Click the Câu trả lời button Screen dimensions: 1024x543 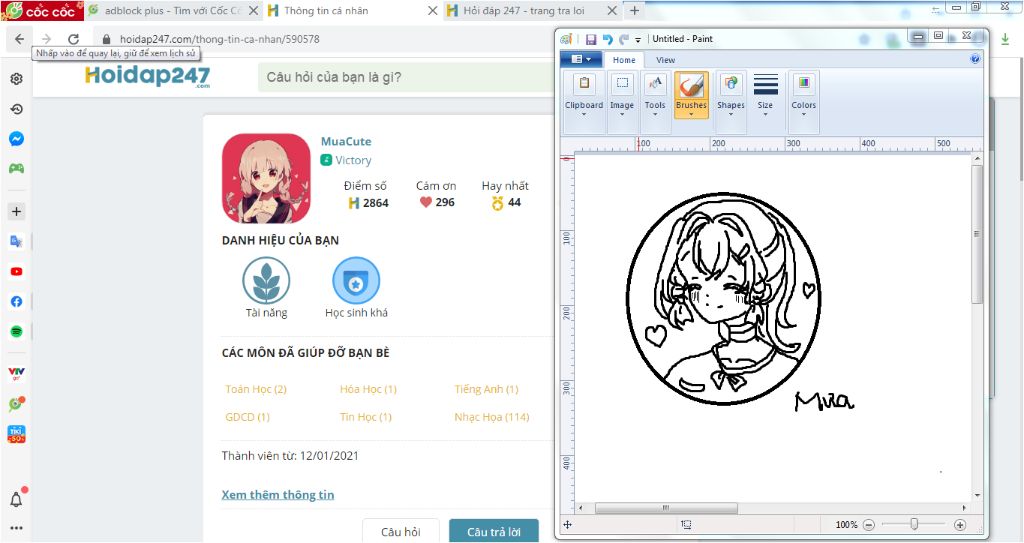[x=494, y=531]
